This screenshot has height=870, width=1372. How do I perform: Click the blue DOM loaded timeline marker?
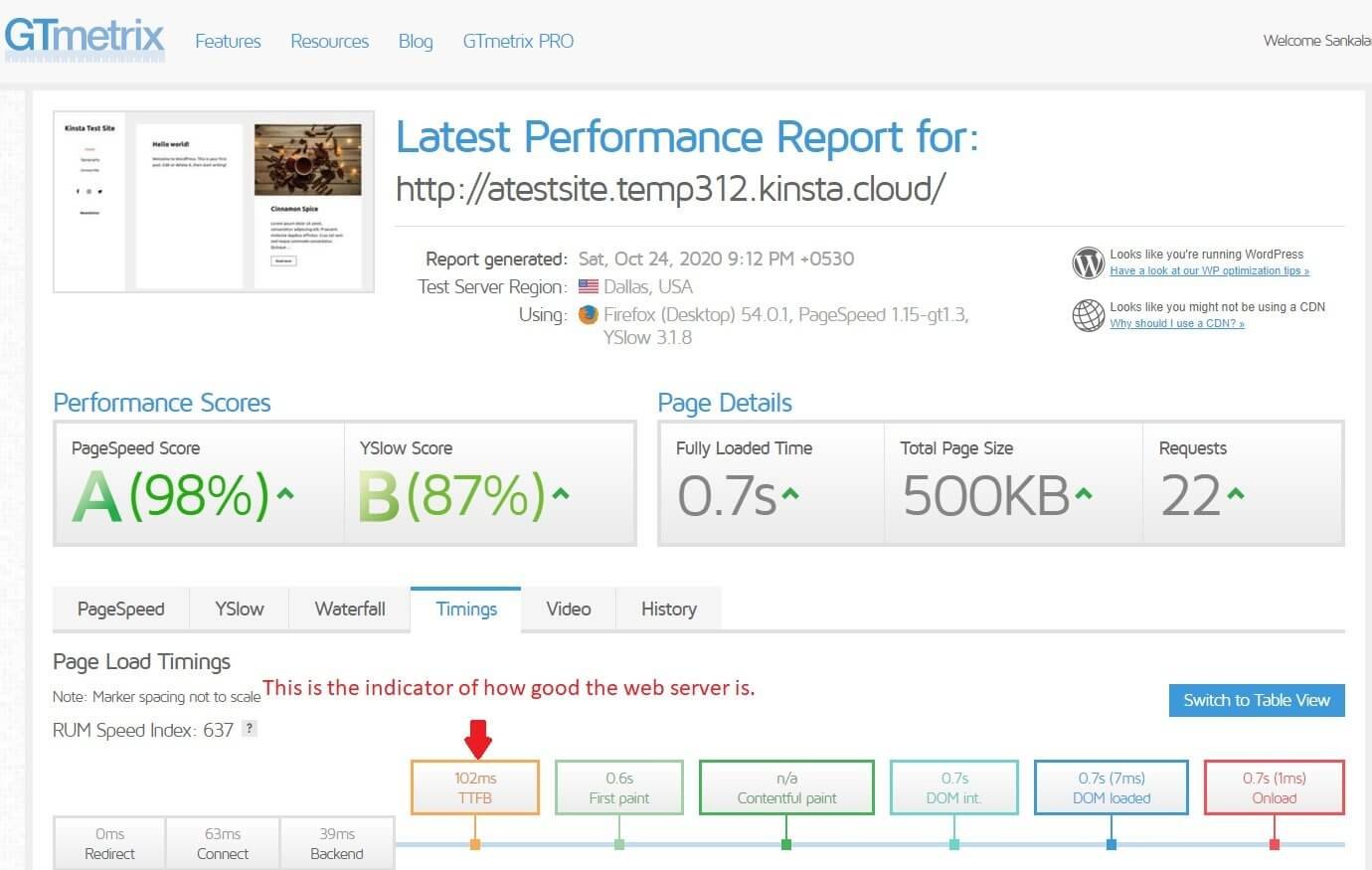1112,844
